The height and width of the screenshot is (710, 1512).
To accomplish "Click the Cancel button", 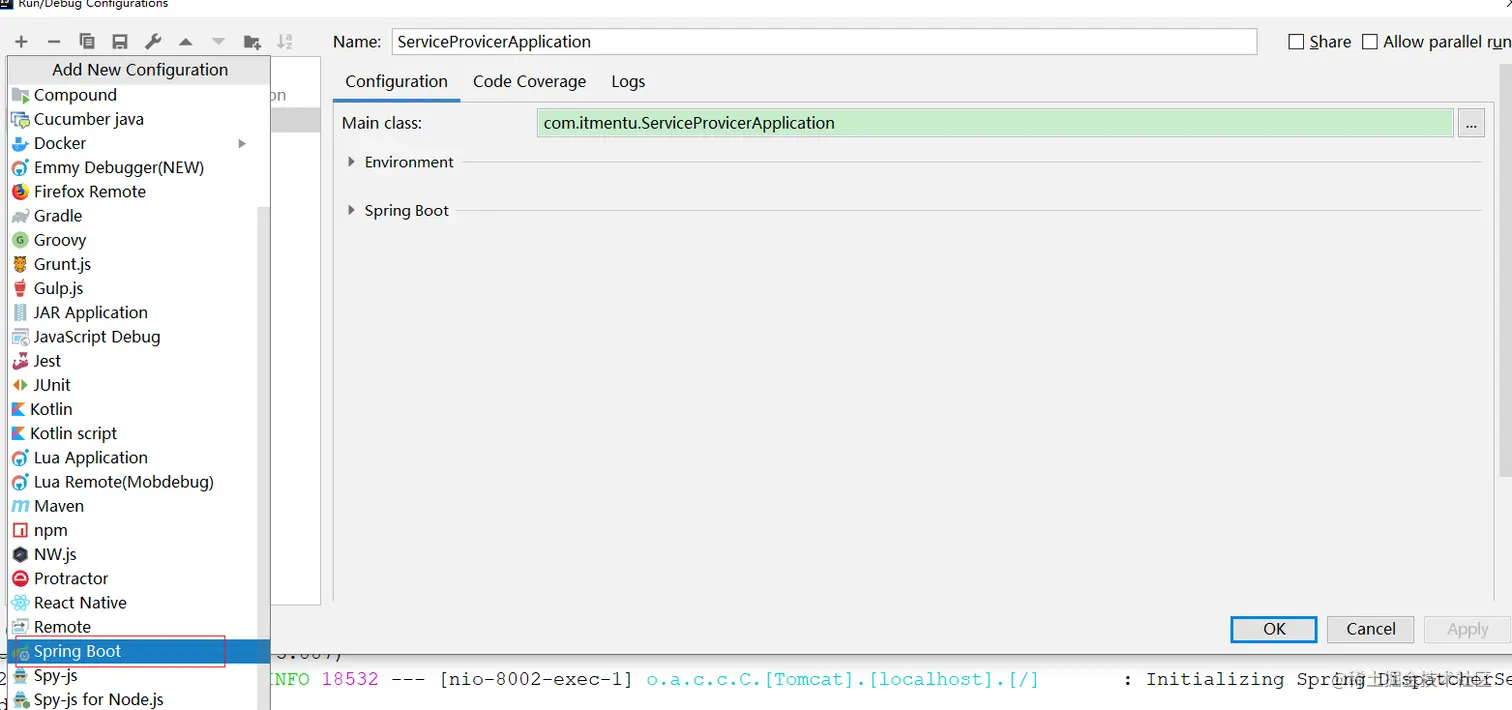I will click(1370, 629).
